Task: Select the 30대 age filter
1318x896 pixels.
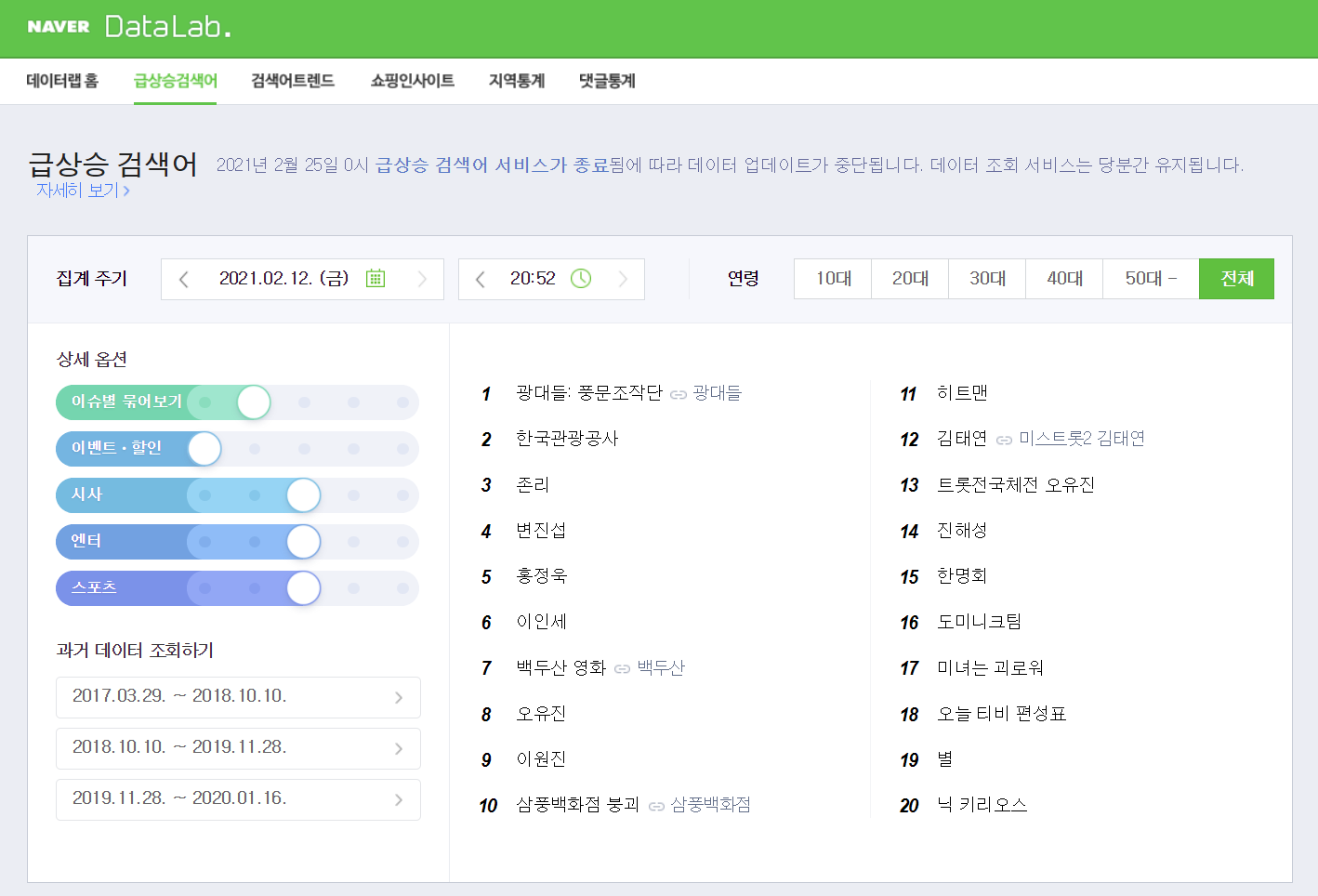Action: pos(987,279)
